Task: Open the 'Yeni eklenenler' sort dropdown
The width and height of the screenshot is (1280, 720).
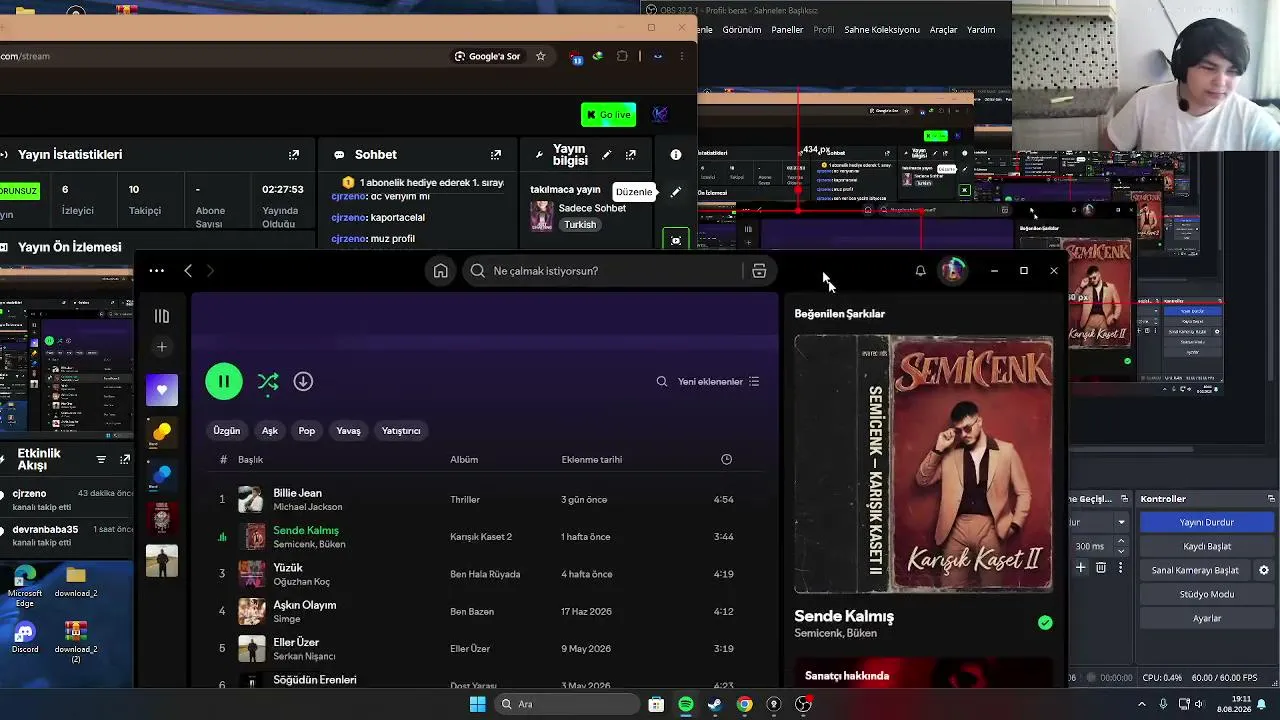Action: [719, 381]
